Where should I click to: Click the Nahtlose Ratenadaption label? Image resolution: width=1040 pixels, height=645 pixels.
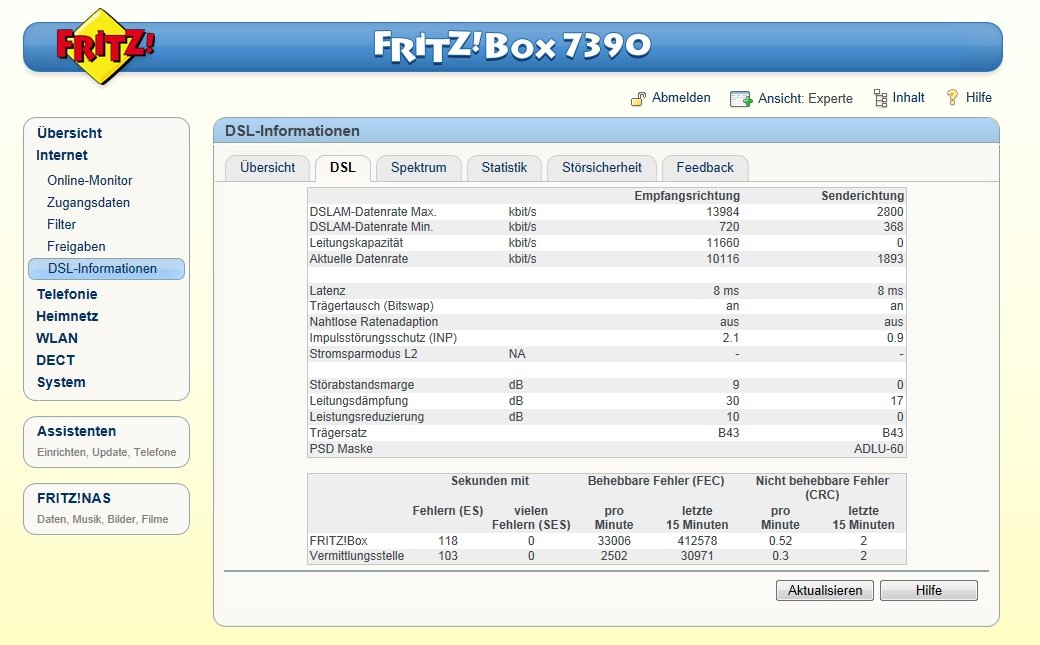[x=373, y=322]
